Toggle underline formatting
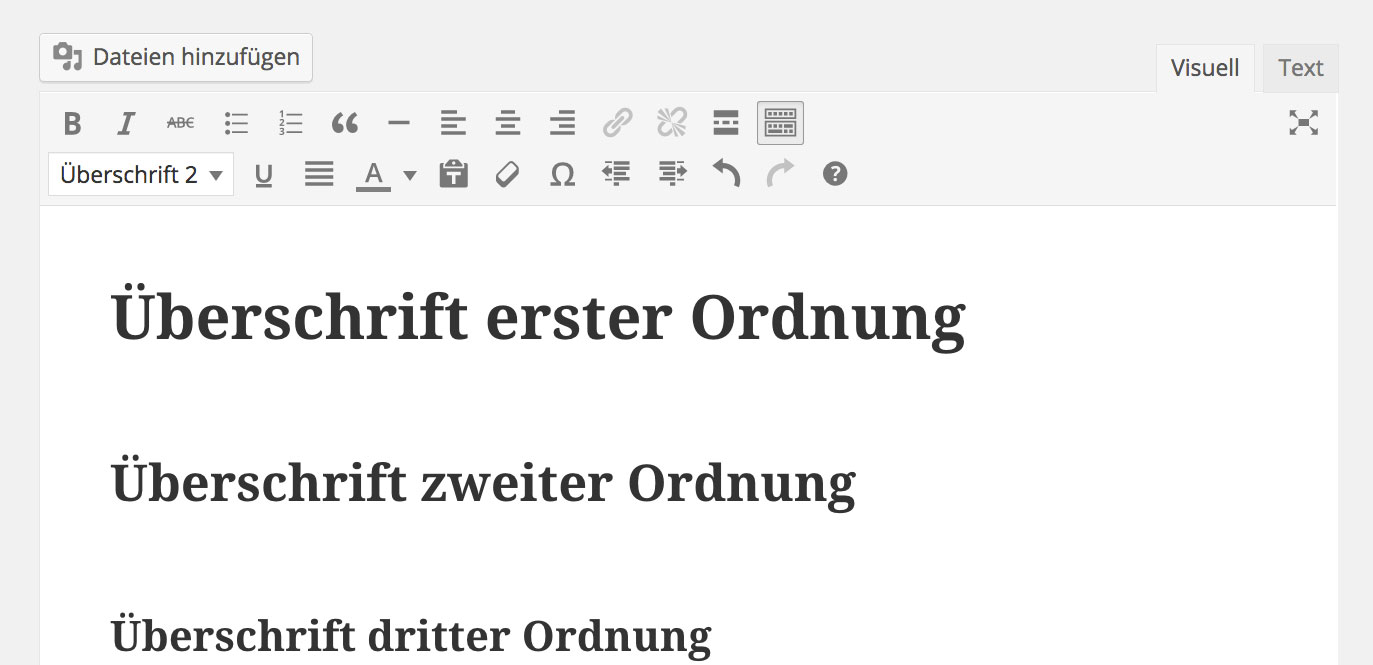Image resolution: width=1373 pixels, height=665 pixels. (x=264, y=175)
